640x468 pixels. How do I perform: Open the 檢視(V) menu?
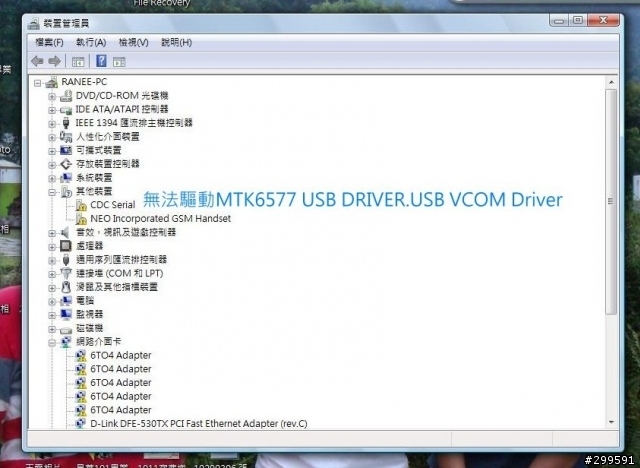(x=133, y=42)
